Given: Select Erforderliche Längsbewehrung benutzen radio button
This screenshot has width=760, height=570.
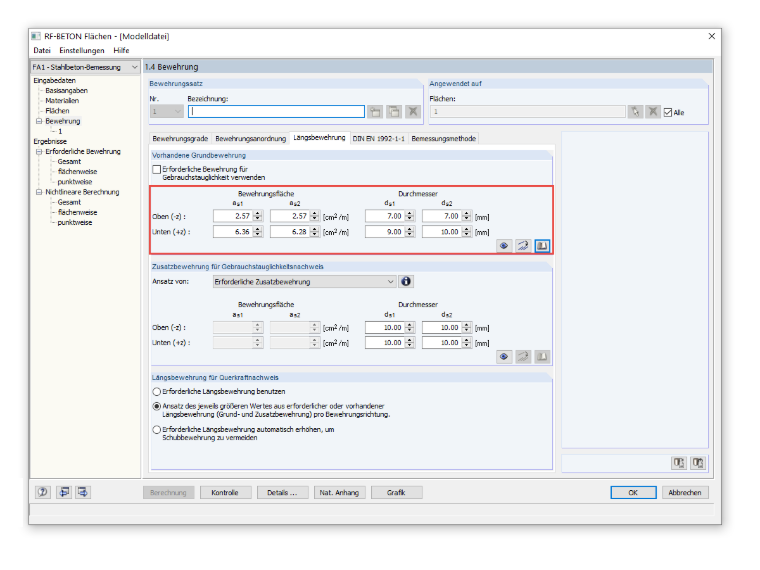Looking at the screenshot, I should (157, 392).
